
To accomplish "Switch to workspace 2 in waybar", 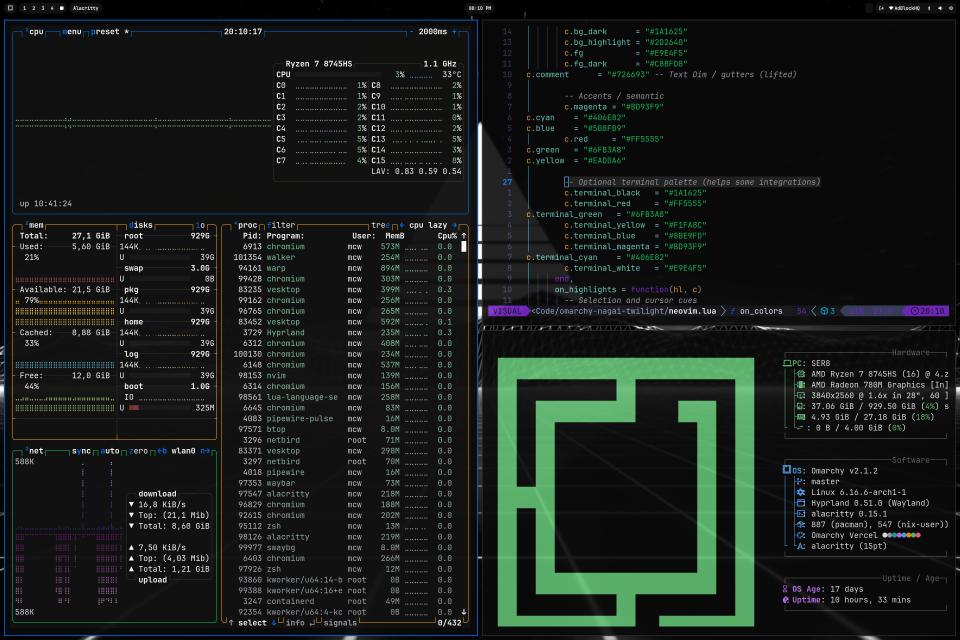I will [34, 8].
